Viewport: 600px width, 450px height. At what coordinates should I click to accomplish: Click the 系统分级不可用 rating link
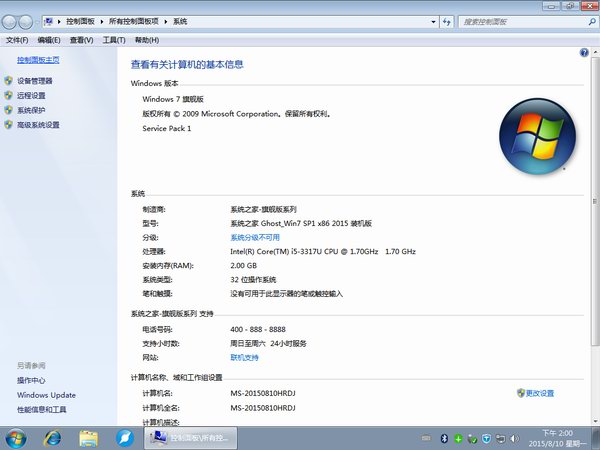click(x=255, y=237)
